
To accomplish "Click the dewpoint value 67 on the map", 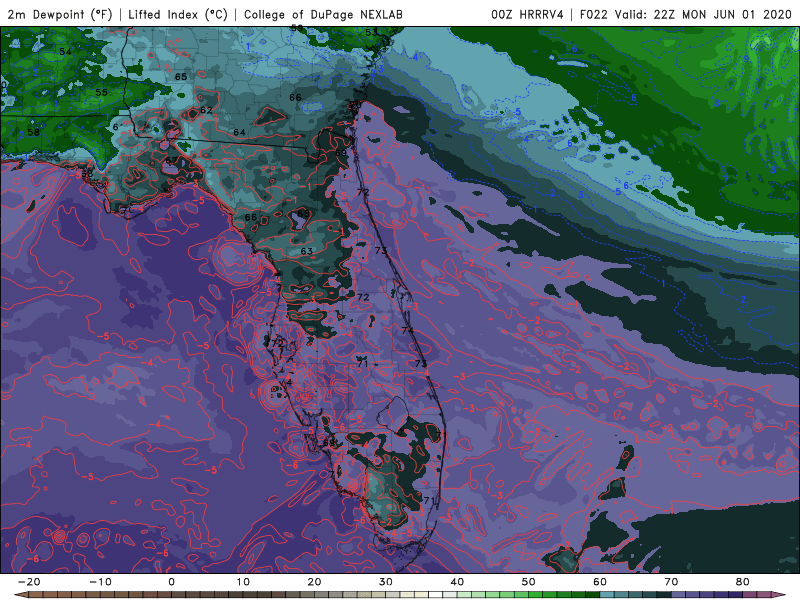I will tap(172, 160).
